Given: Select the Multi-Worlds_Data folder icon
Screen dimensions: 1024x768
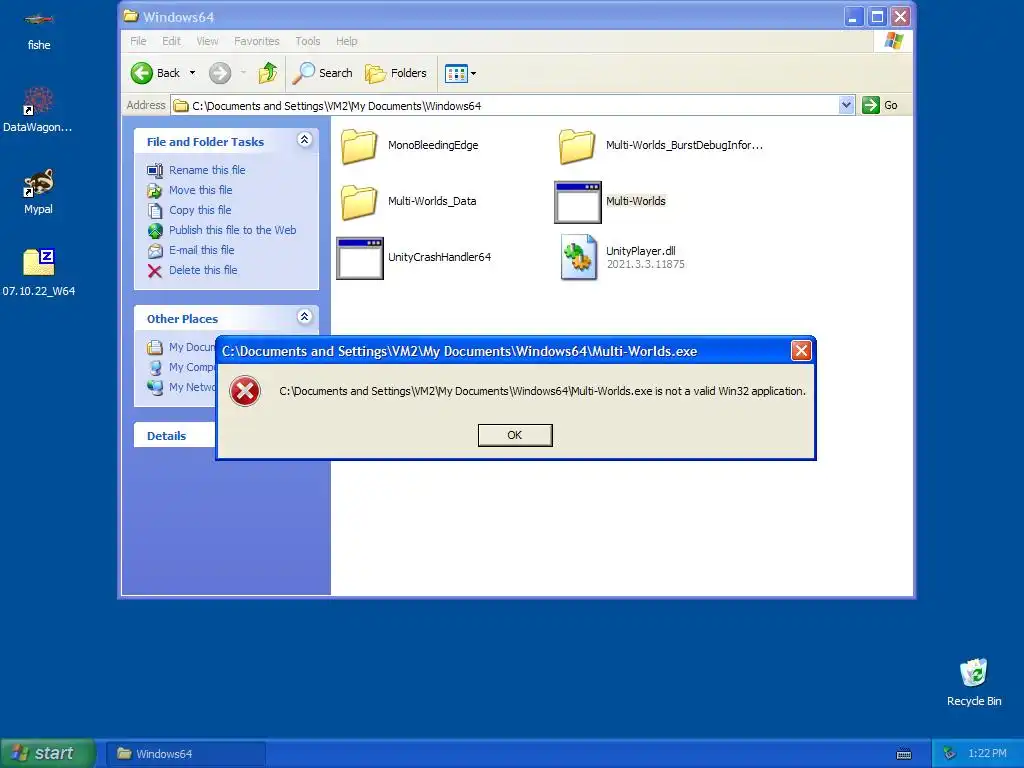Looking at the screenshot, I should pyautogui.click(x=359, y=201).
